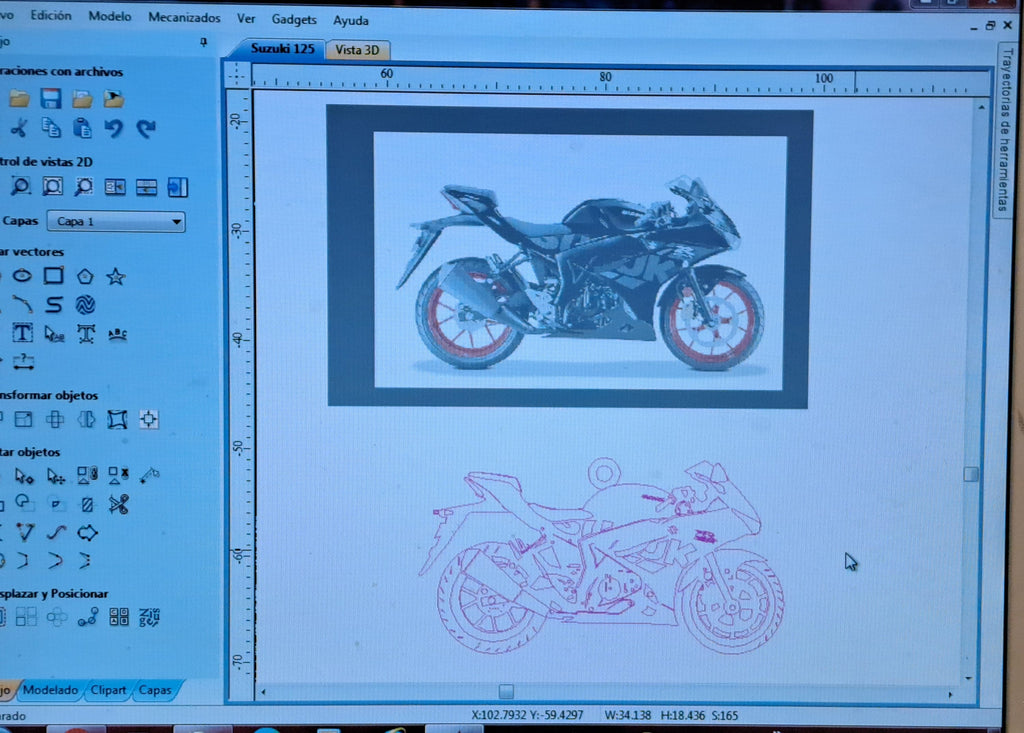Zoom to fit the drawing area
The image size is (1024, 733).
(x=52, y=187)
